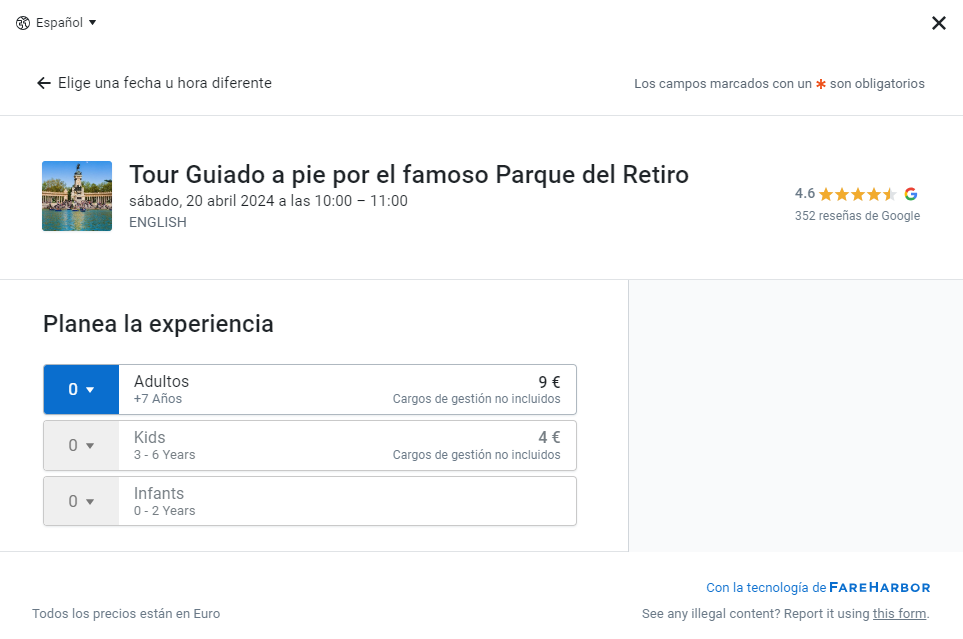Click the 4.6 rating number
The width and height of the screenshot is (963, 639).
click(804, 194)
